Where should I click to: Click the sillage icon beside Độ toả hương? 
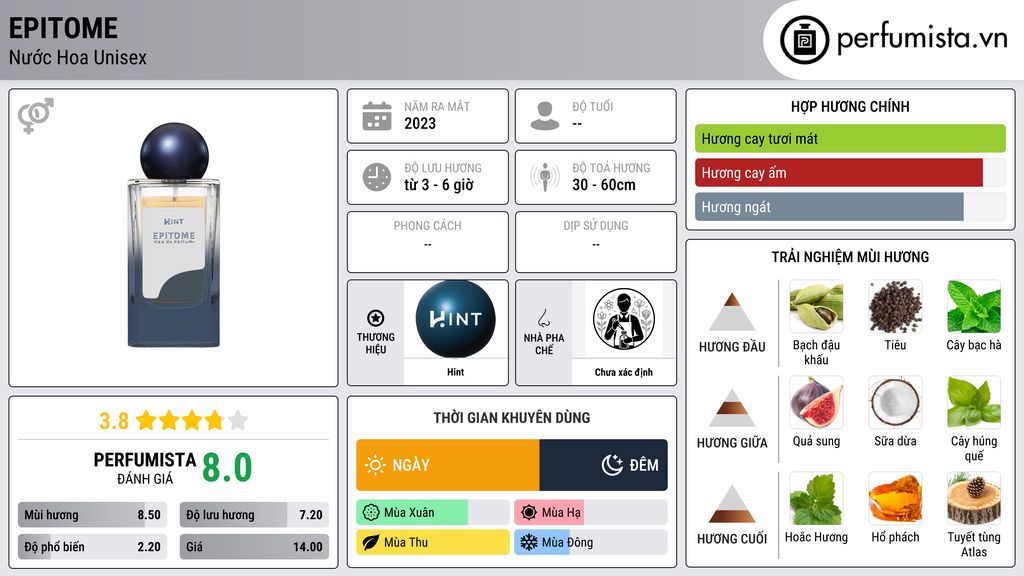(545, 177)
